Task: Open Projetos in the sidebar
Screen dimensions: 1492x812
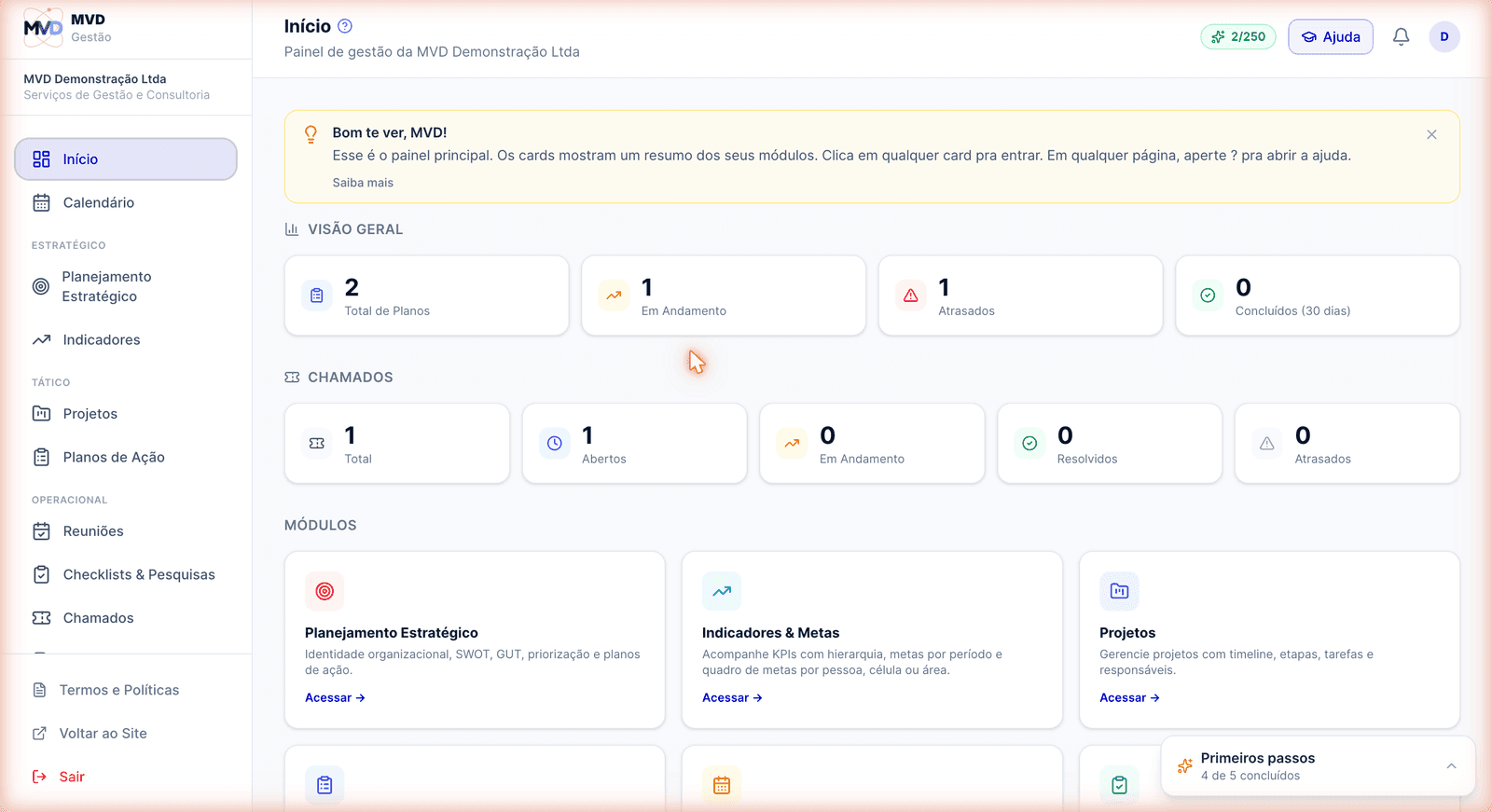Action: point(126,414)
